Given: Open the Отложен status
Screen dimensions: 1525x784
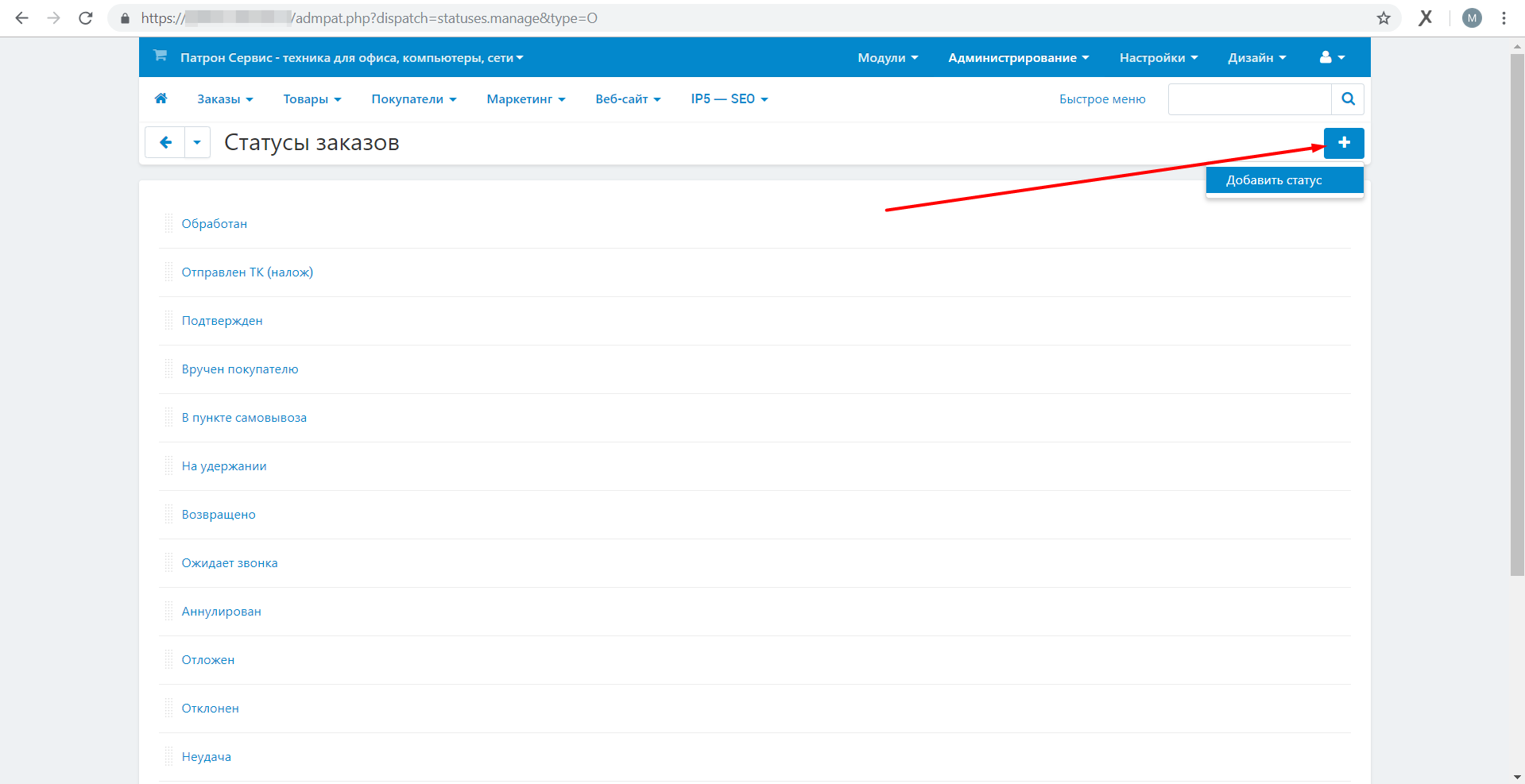Looking at the screenshot, I should click(x=208, y=659).
